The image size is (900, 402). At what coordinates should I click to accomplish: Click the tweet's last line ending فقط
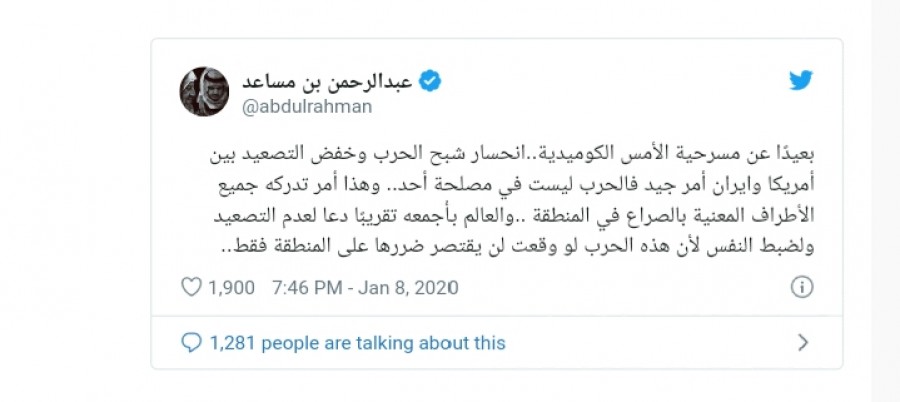pos(518,247)
